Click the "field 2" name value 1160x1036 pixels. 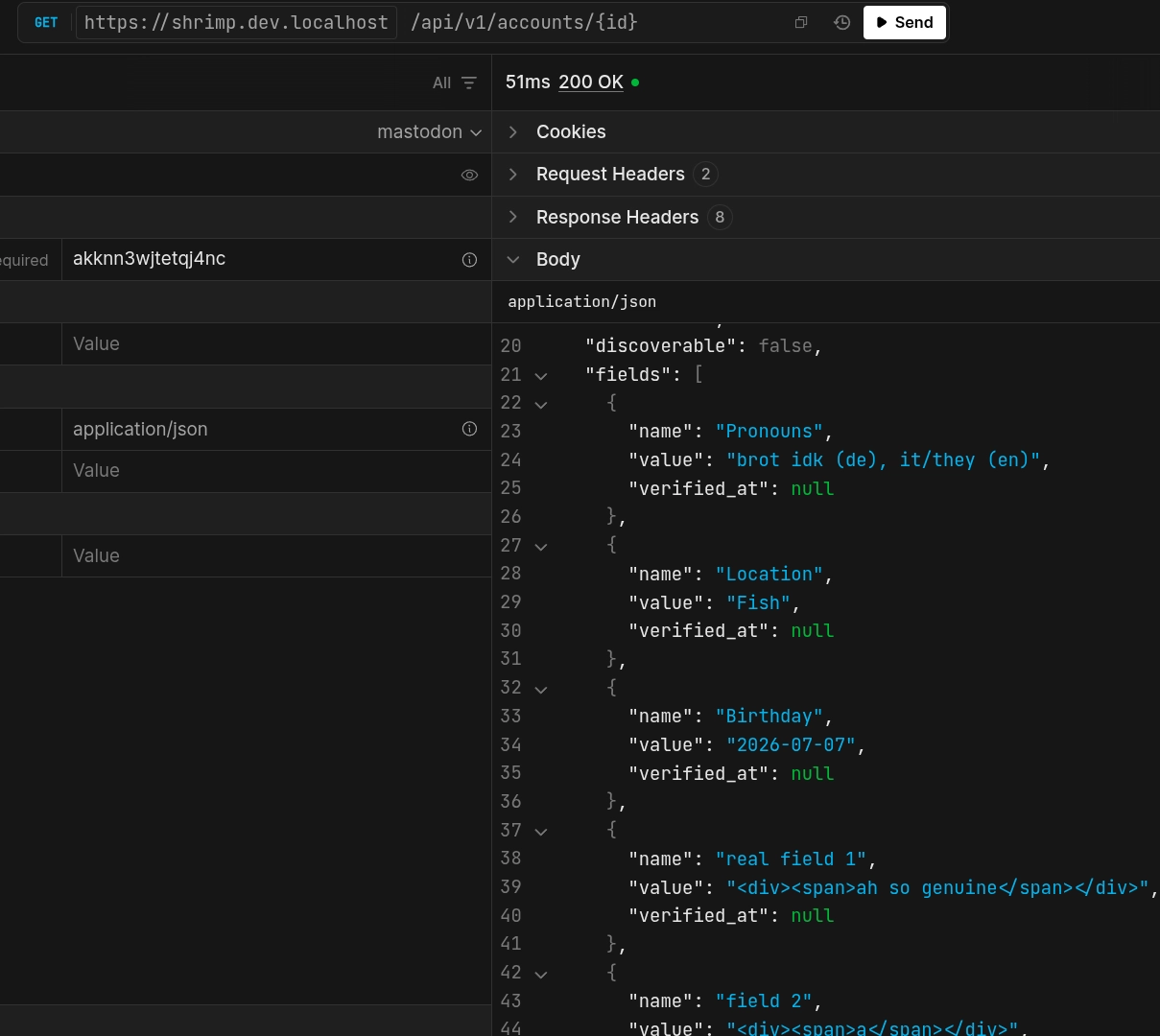[764, 1001]
